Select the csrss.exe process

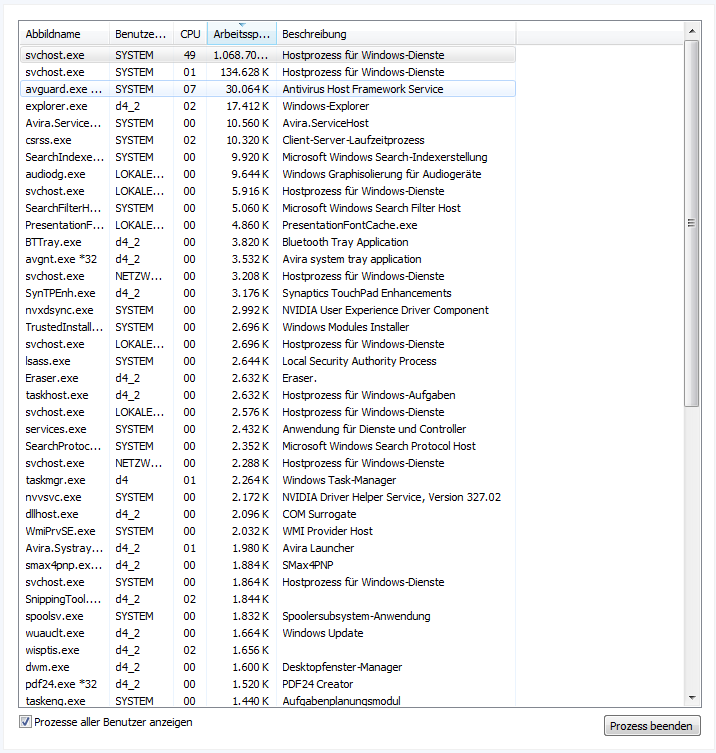coord(268,140)
